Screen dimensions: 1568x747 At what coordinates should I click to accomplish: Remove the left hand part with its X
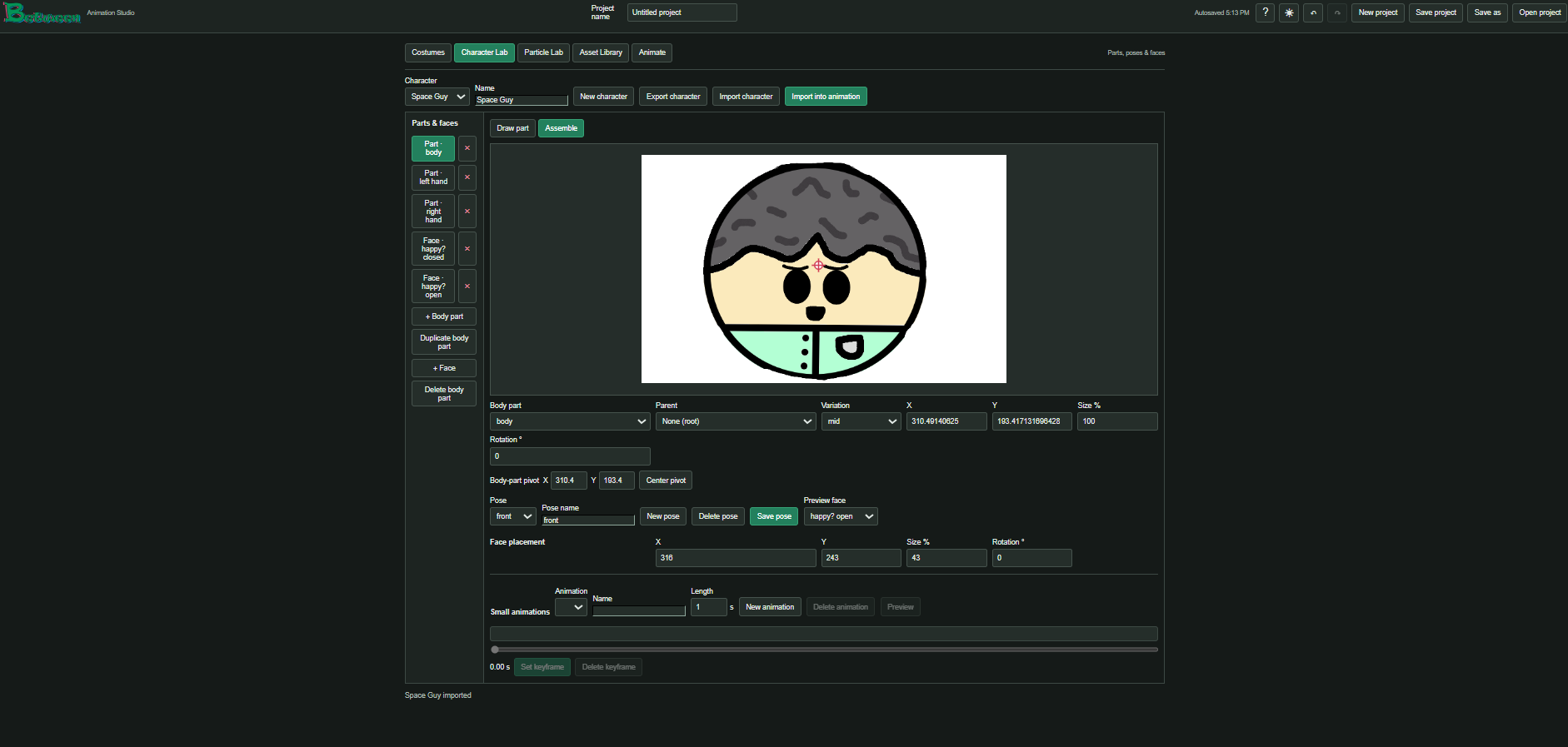467,177
